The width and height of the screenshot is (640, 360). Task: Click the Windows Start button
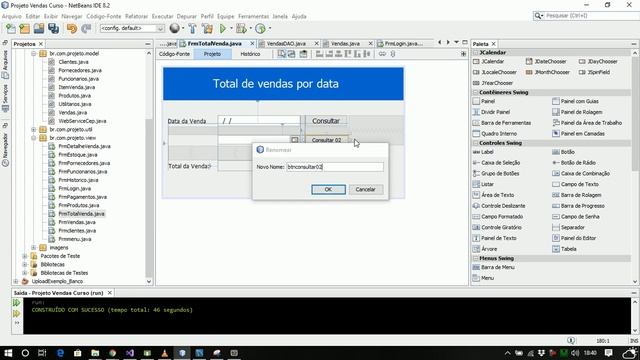pyautogui.click(x=8, y=353)
